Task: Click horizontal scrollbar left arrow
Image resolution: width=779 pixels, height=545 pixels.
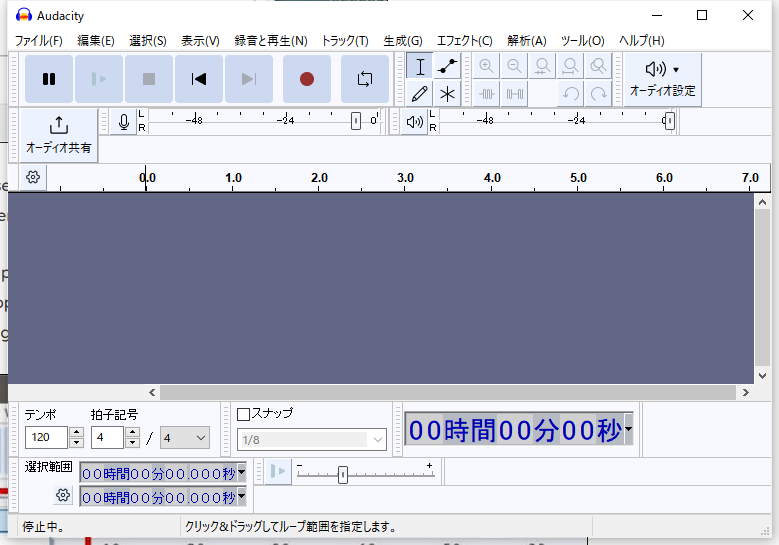Action: tap(152, 392)
